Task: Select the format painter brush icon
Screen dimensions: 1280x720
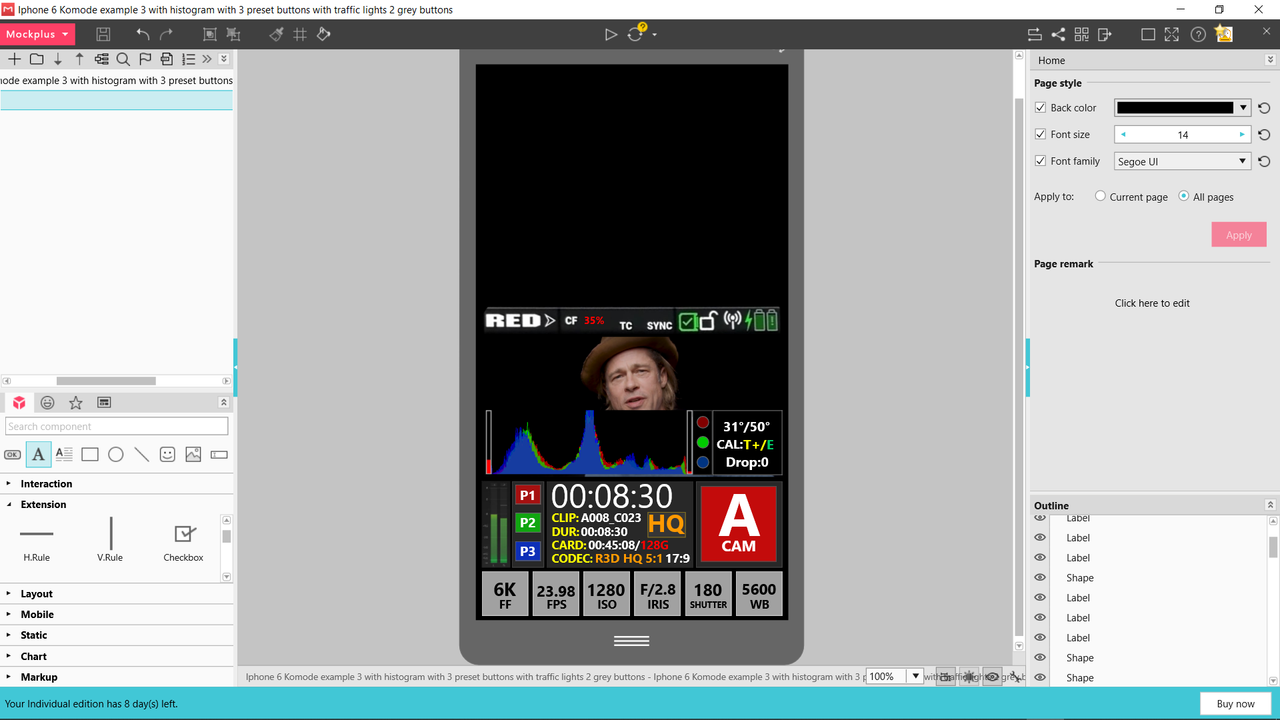Action: (277, 34)
